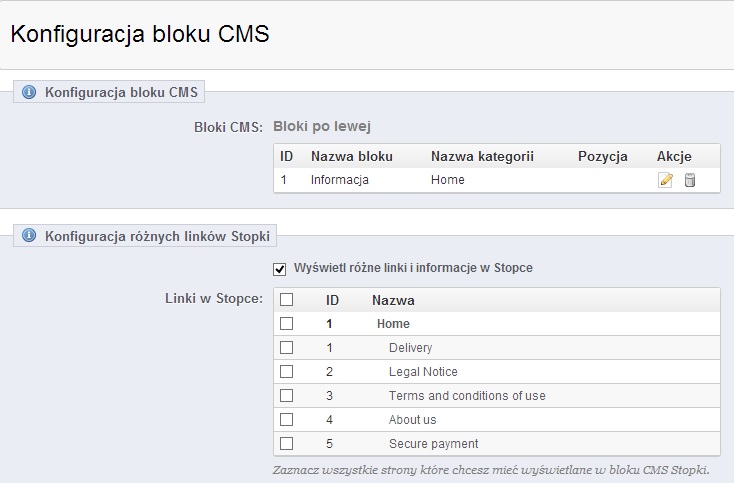Click info icon beside Konfiguracja bloku CMS
Image resolution: width=734 pixels, height=483 pixels.
28,92
